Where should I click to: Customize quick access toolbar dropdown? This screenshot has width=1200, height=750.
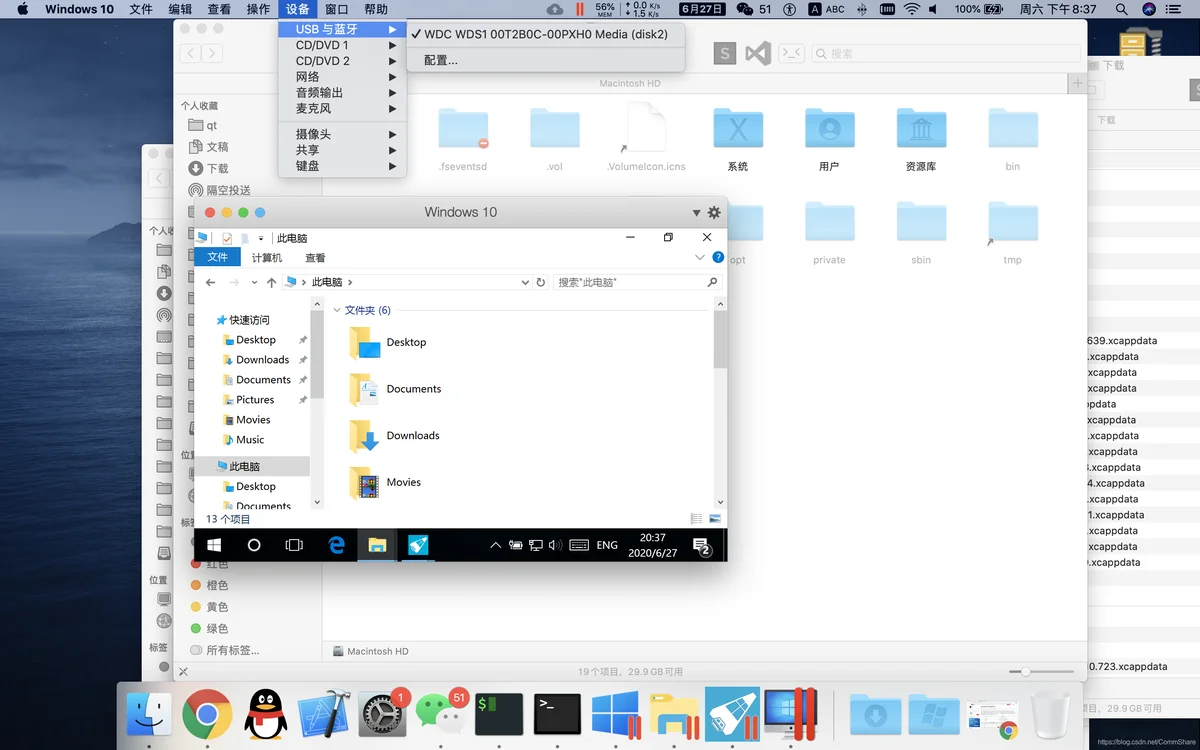[x=261, y=238]
